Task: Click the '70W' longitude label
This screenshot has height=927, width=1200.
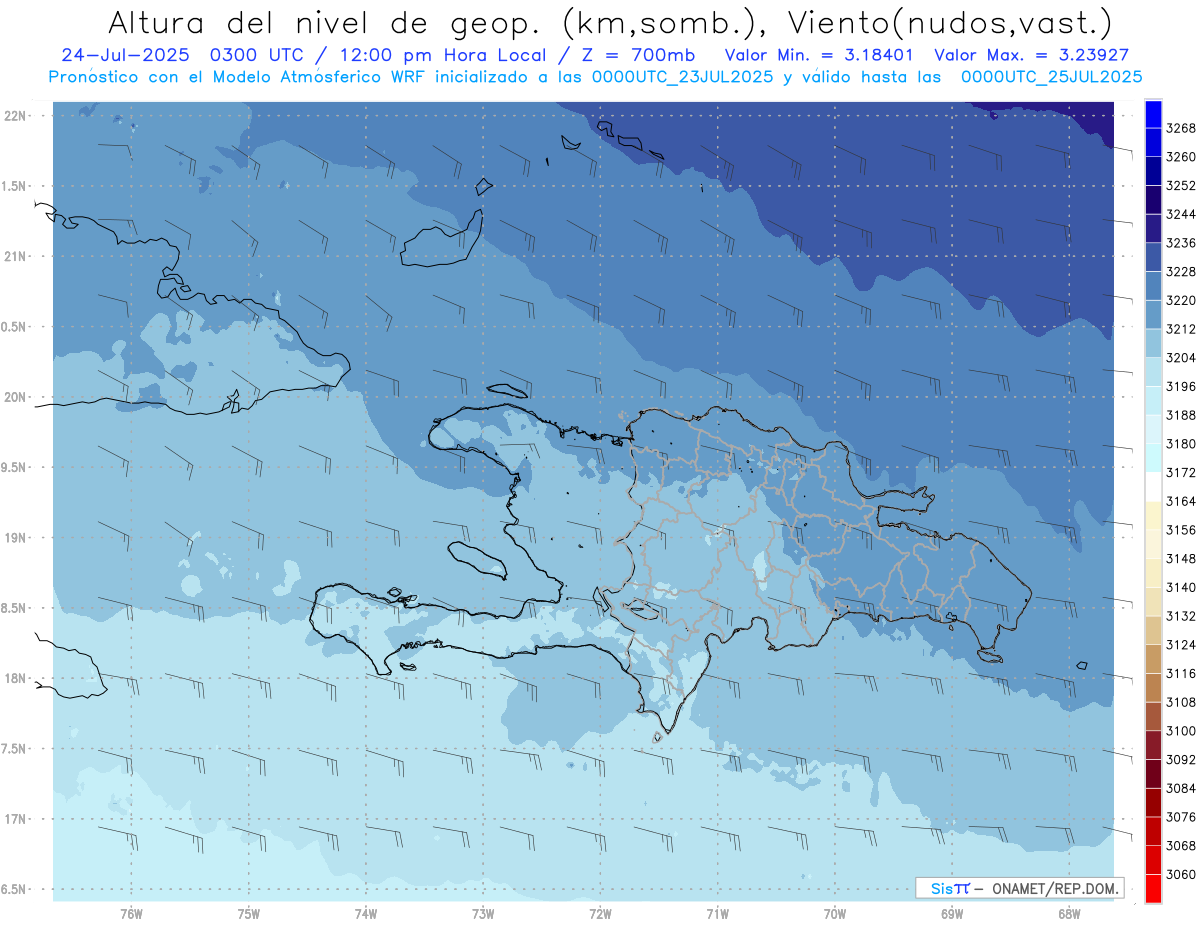Action: [x=835, y=914]
